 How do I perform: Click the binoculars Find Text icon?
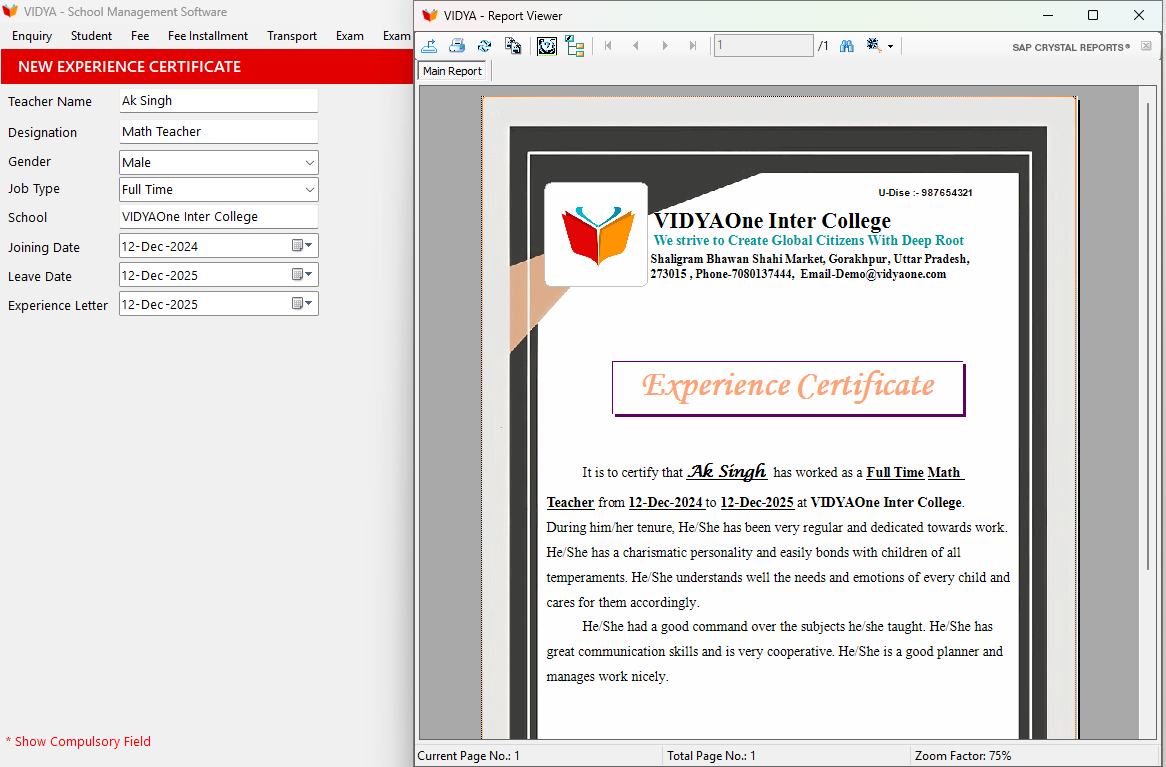pos(846,46)
